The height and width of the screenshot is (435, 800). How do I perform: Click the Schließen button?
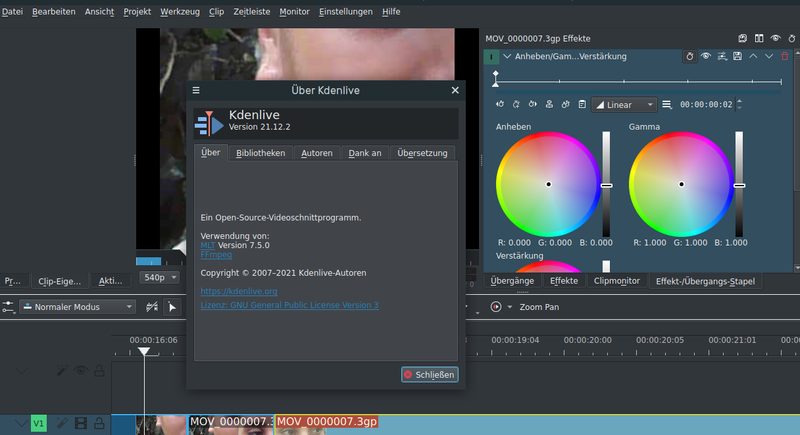click(430, 374)
